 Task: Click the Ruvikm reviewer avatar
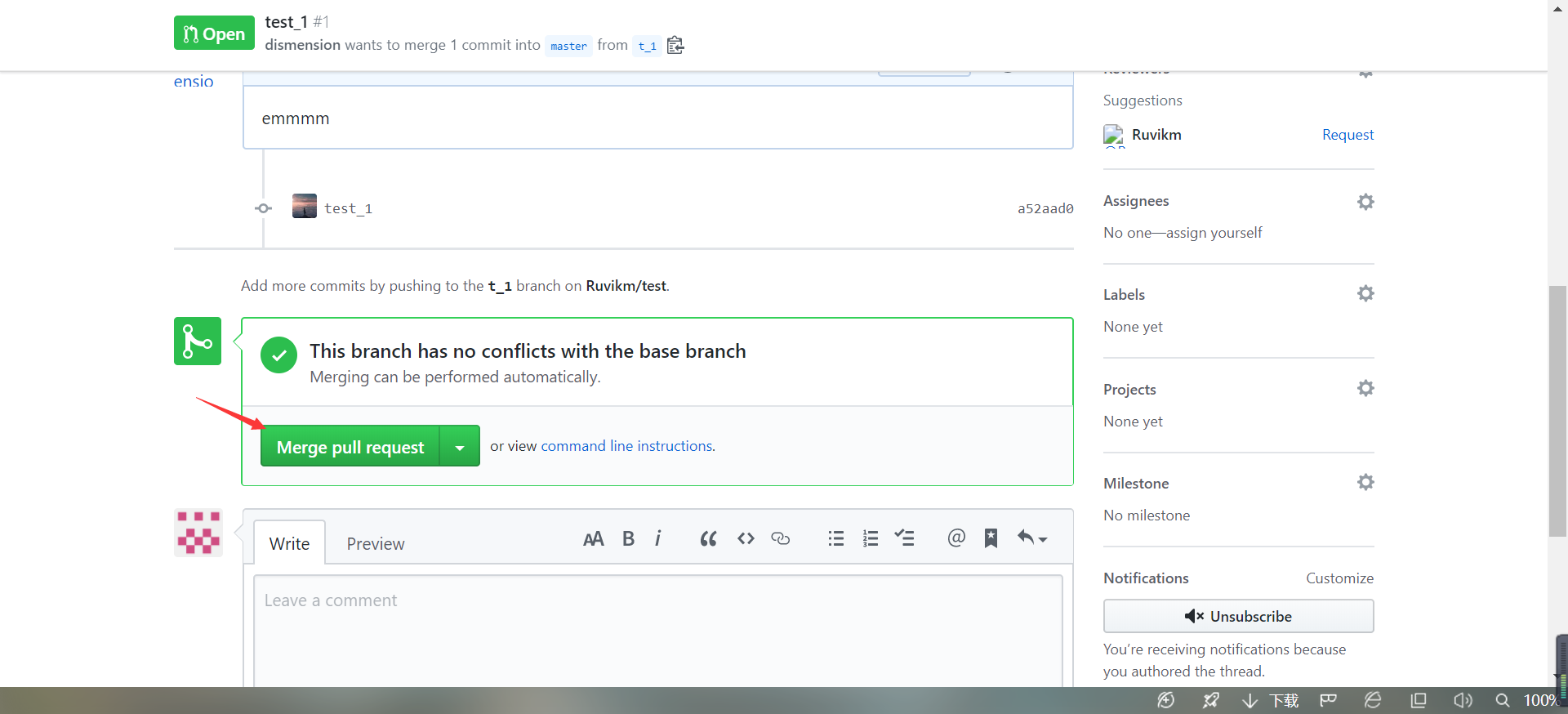tap(1114, 135)
